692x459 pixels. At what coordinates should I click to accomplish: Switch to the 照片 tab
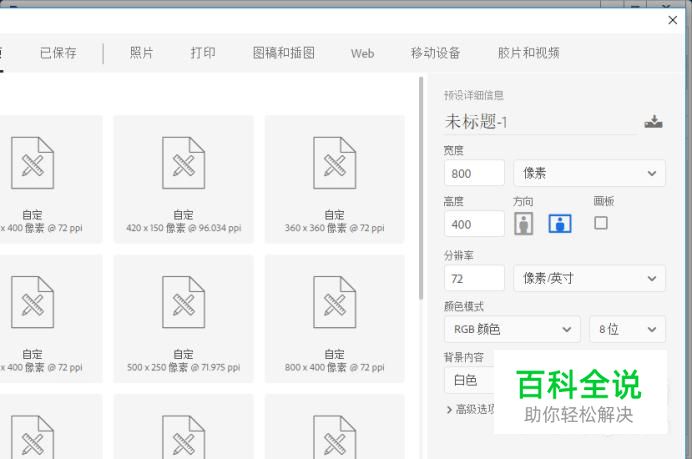(141, 53)
